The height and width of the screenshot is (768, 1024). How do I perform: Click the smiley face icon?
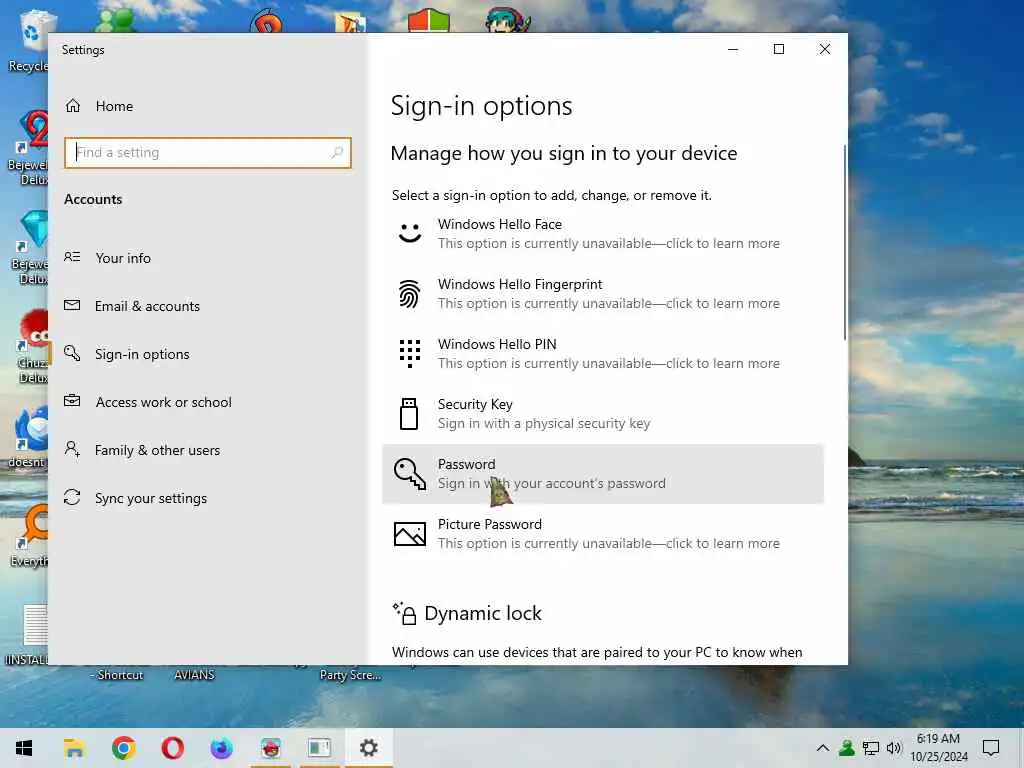(409, 232)
